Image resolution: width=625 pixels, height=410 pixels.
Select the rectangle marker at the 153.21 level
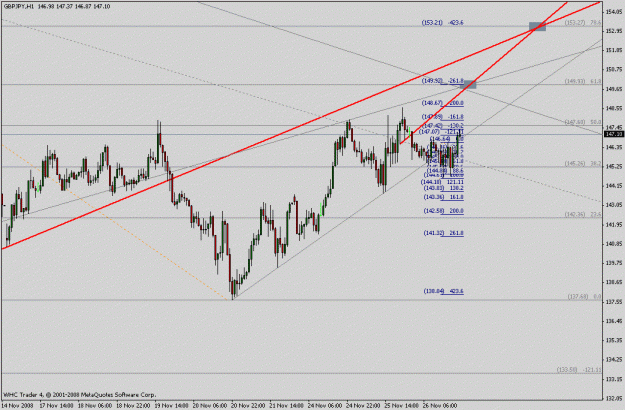537,27
